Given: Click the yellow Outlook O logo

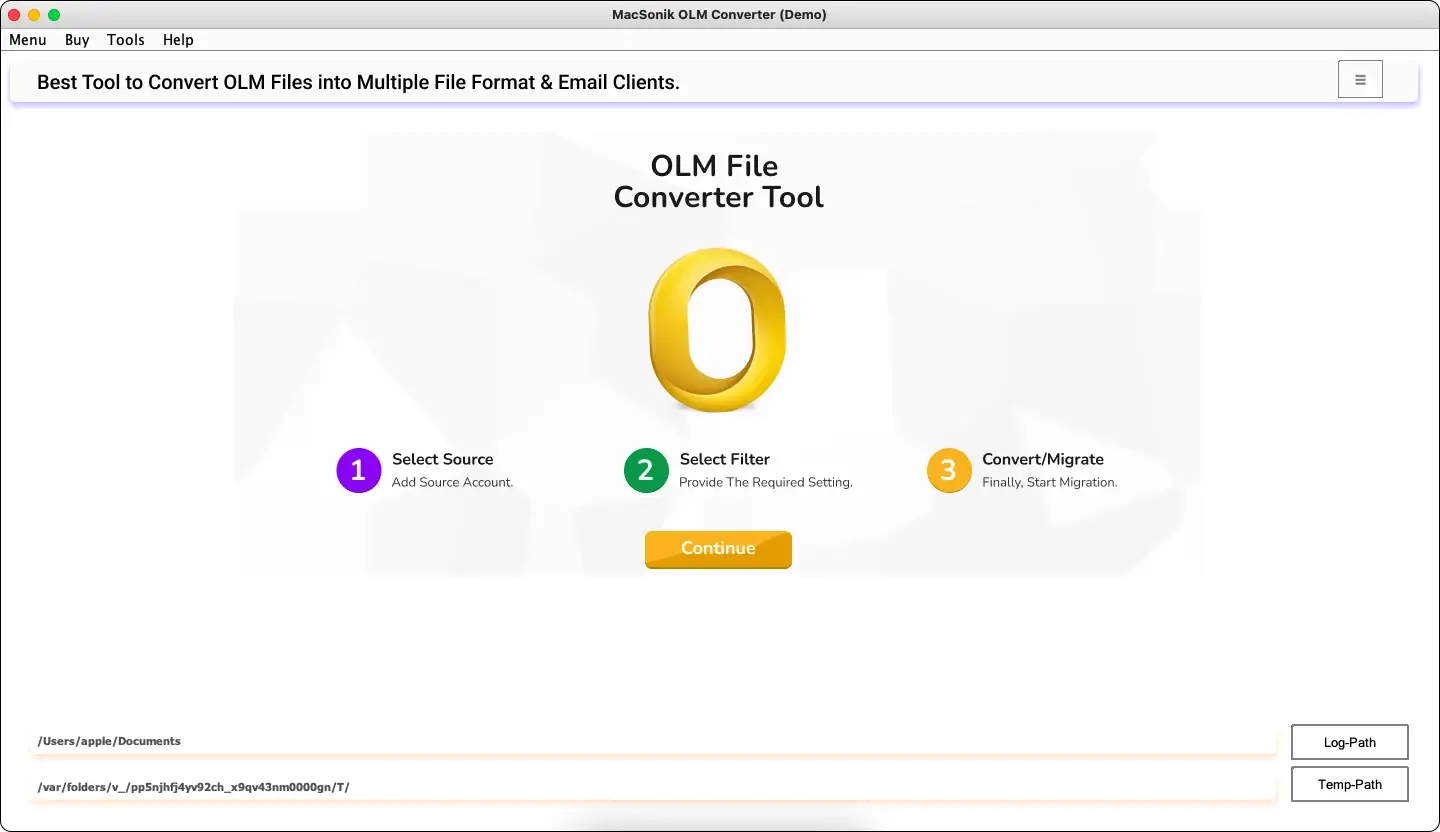Looking at the screenshot, I should pyautogui.click(x=717, y=330).
